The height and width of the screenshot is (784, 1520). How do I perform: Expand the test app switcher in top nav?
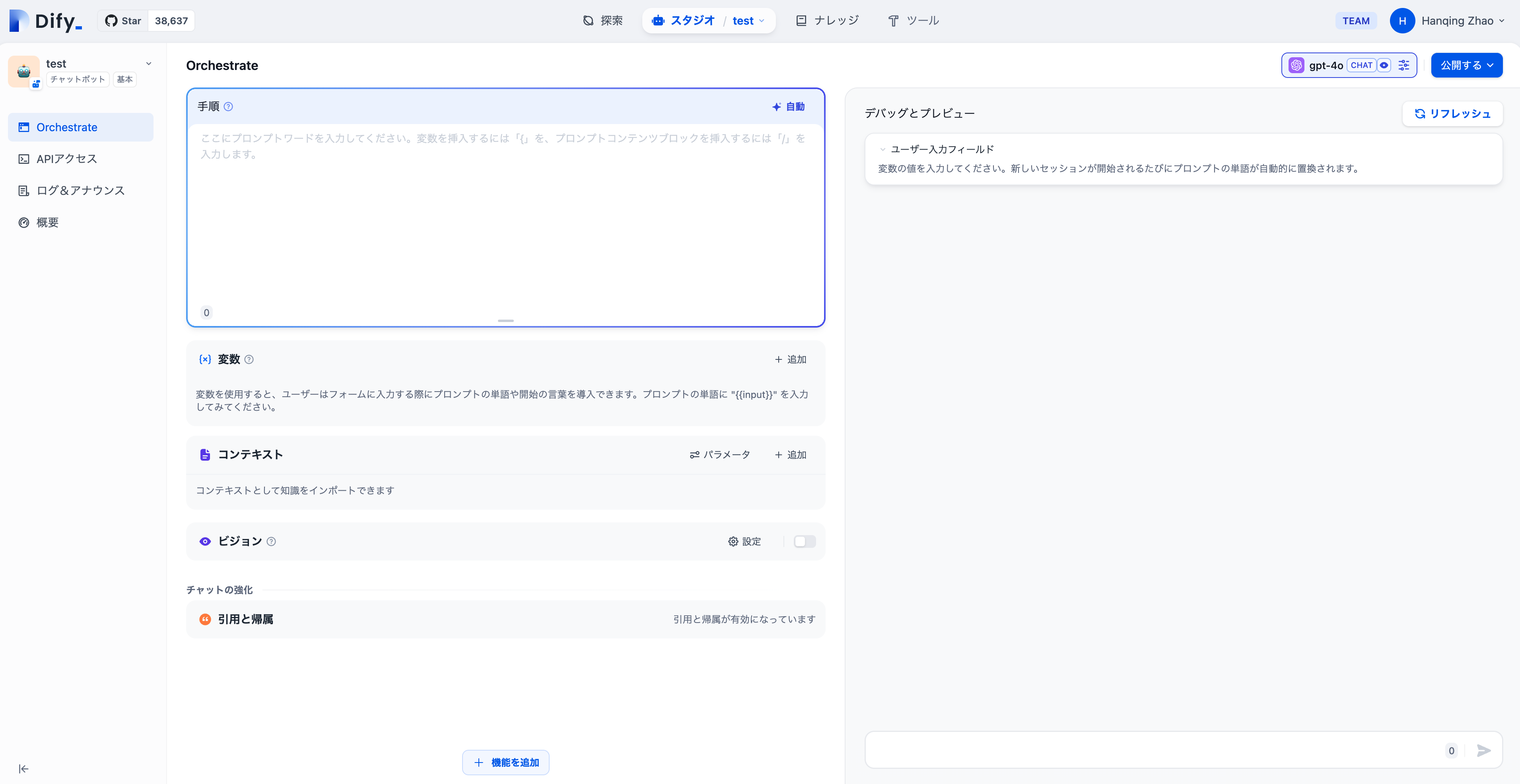pyautogui.click(x=748, y=21)
